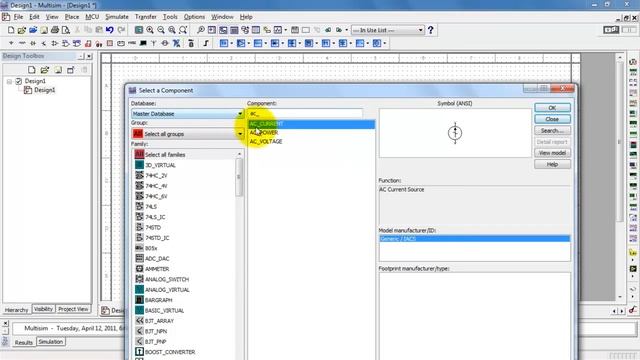Open the Options menu
640x360 pixels.
[194, 17]
